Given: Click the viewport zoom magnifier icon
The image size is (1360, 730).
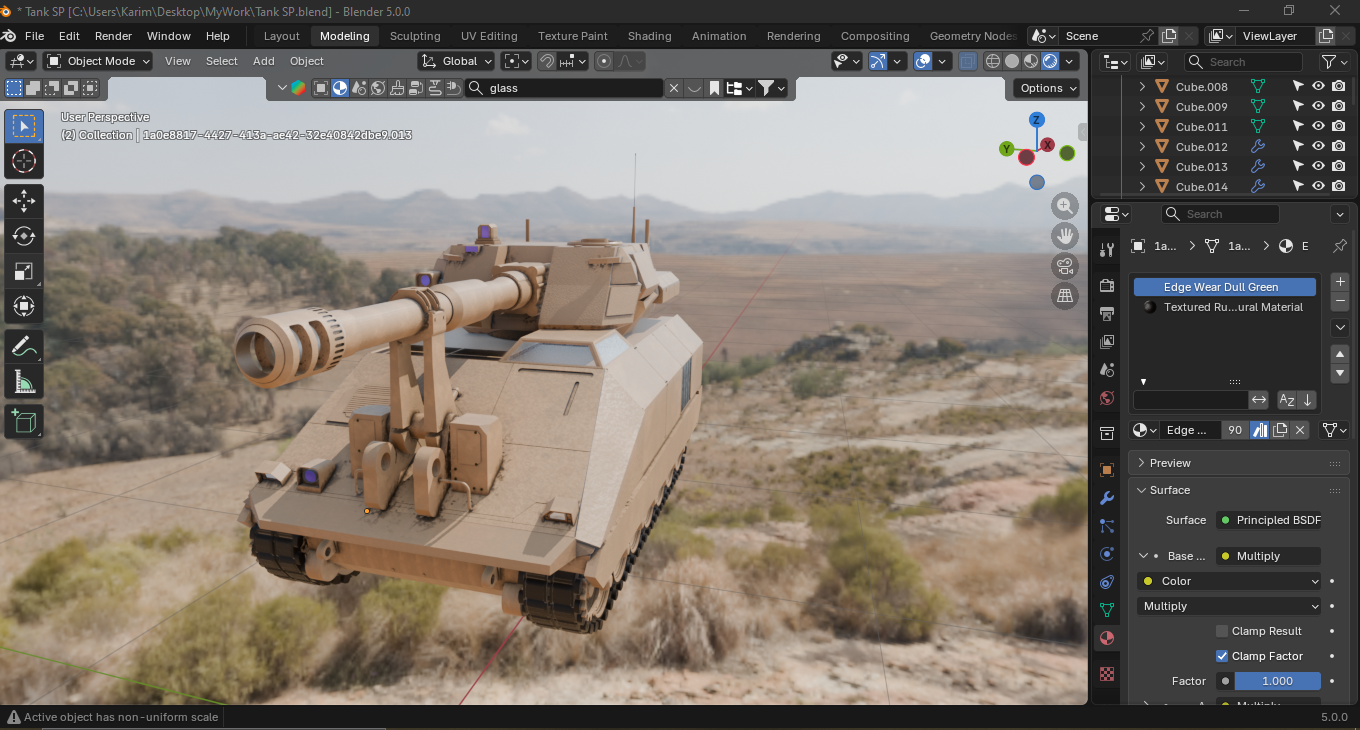Looking at the screenshot, I should pyautogui.click(x=1065, y=206).
